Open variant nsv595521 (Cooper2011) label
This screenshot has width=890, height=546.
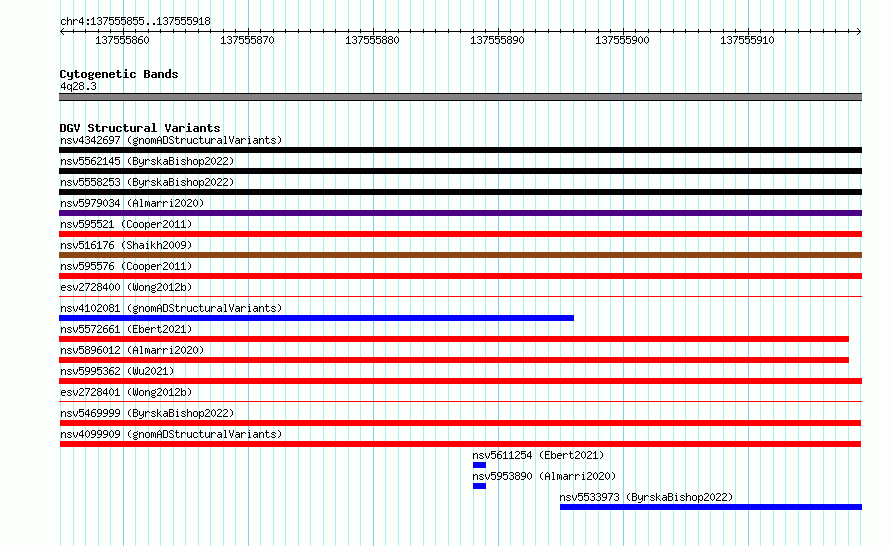click(126, 224)
